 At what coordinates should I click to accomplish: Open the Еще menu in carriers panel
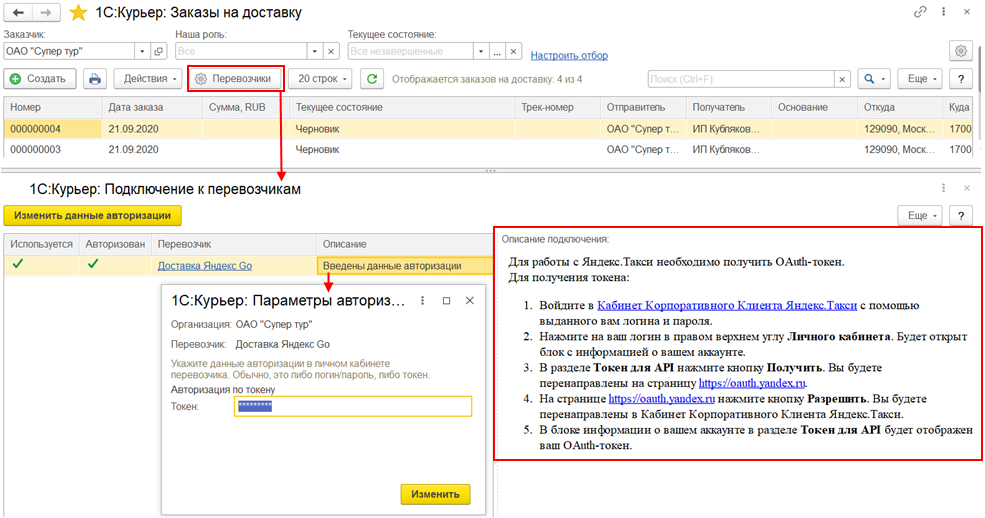(x=920, y=215)
